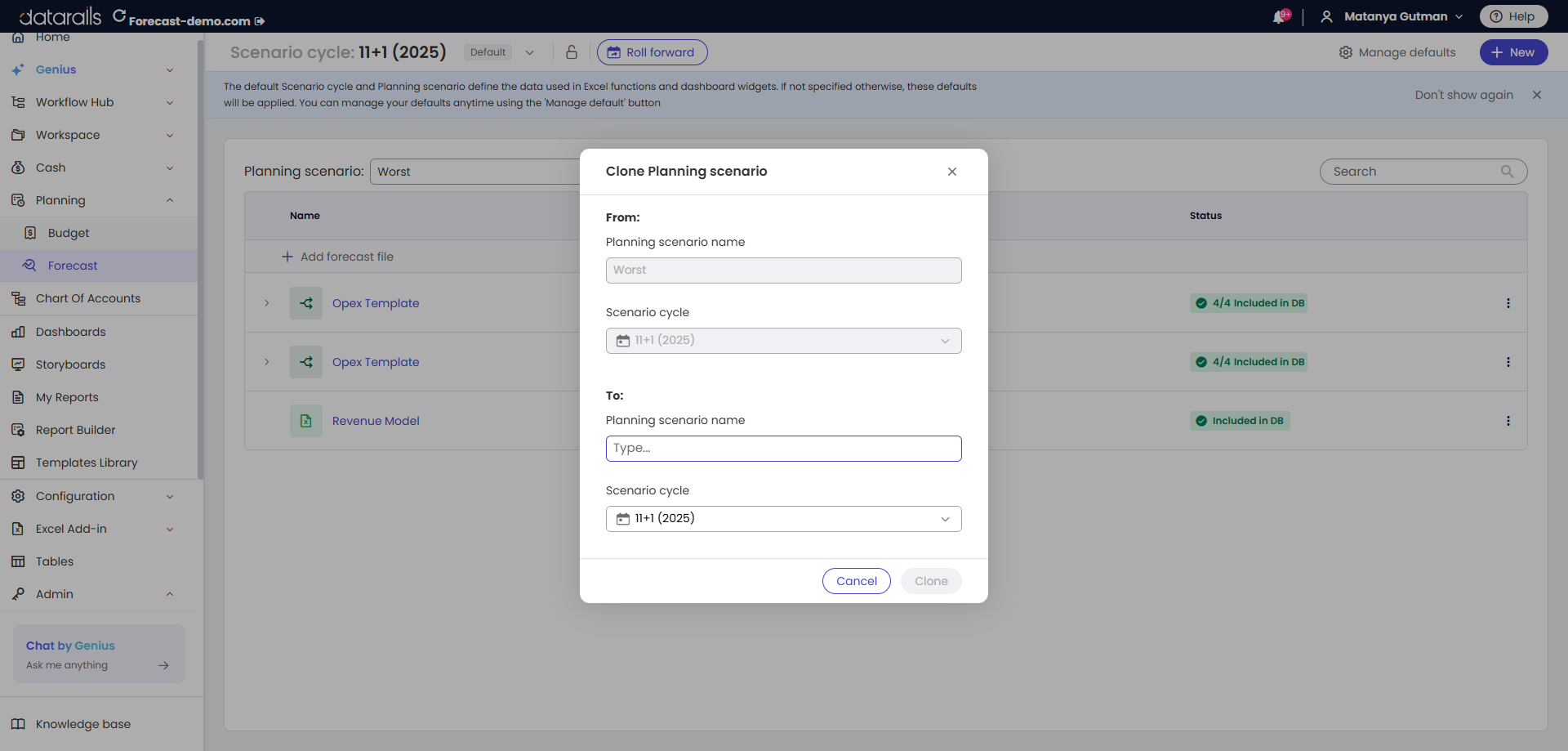The width and height of the screenshot is (1568, 751).
Task: Click the notifications bell icon
Action: click(1280, 16)
